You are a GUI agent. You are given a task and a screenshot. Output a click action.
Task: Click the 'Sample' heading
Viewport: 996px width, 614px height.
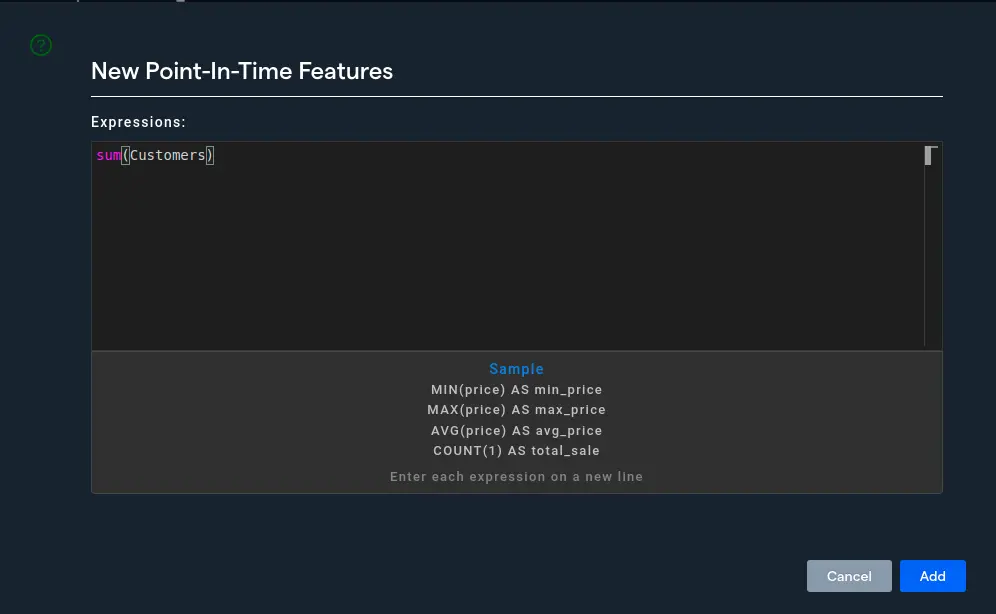coord(516,369)
